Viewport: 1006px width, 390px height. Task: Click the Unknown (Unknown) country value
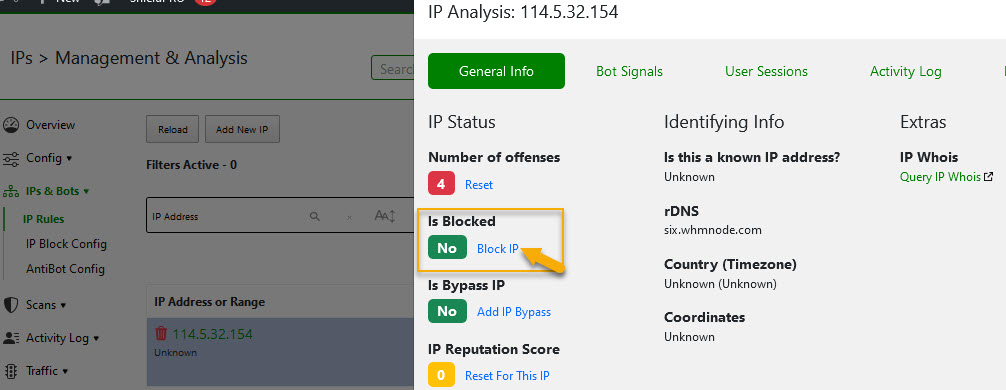720,284
